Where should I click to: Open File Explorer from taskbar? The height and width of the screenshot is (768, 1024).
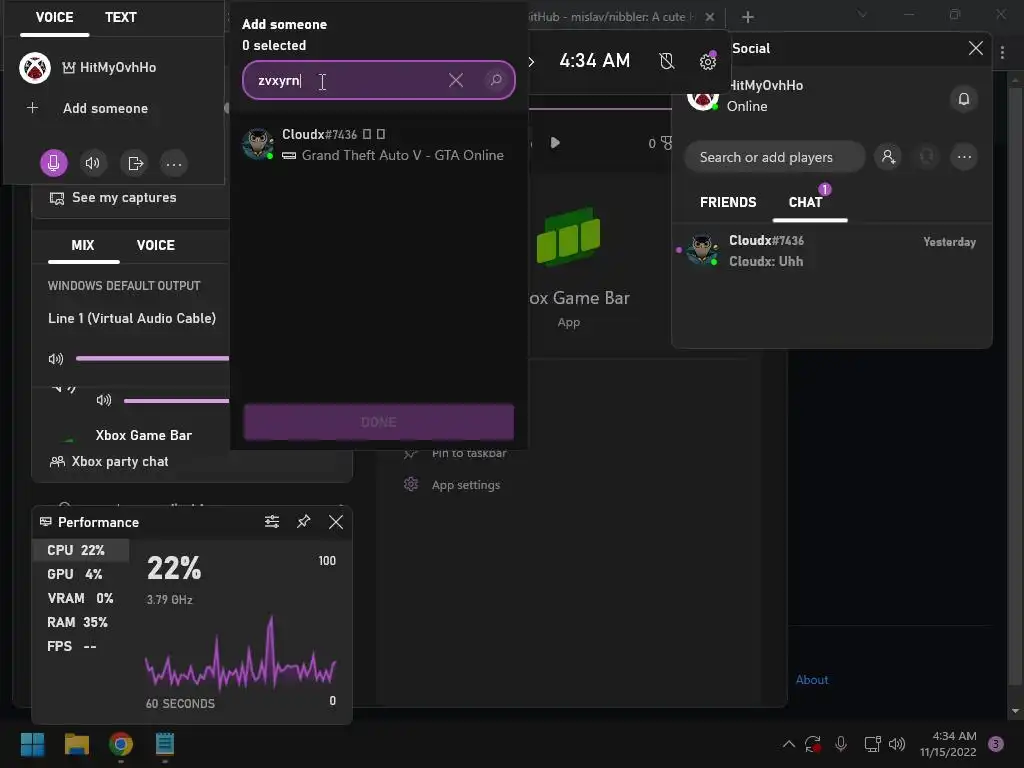pos(76,744)
